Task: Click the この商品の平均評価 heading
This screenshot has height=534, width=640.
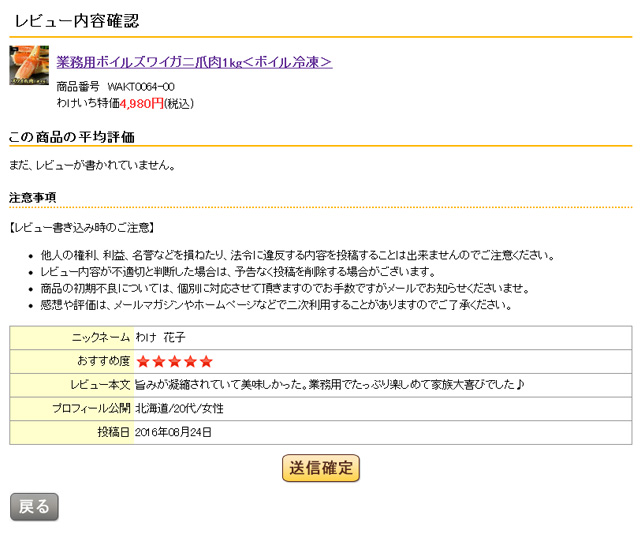Action: coord(72,137)
